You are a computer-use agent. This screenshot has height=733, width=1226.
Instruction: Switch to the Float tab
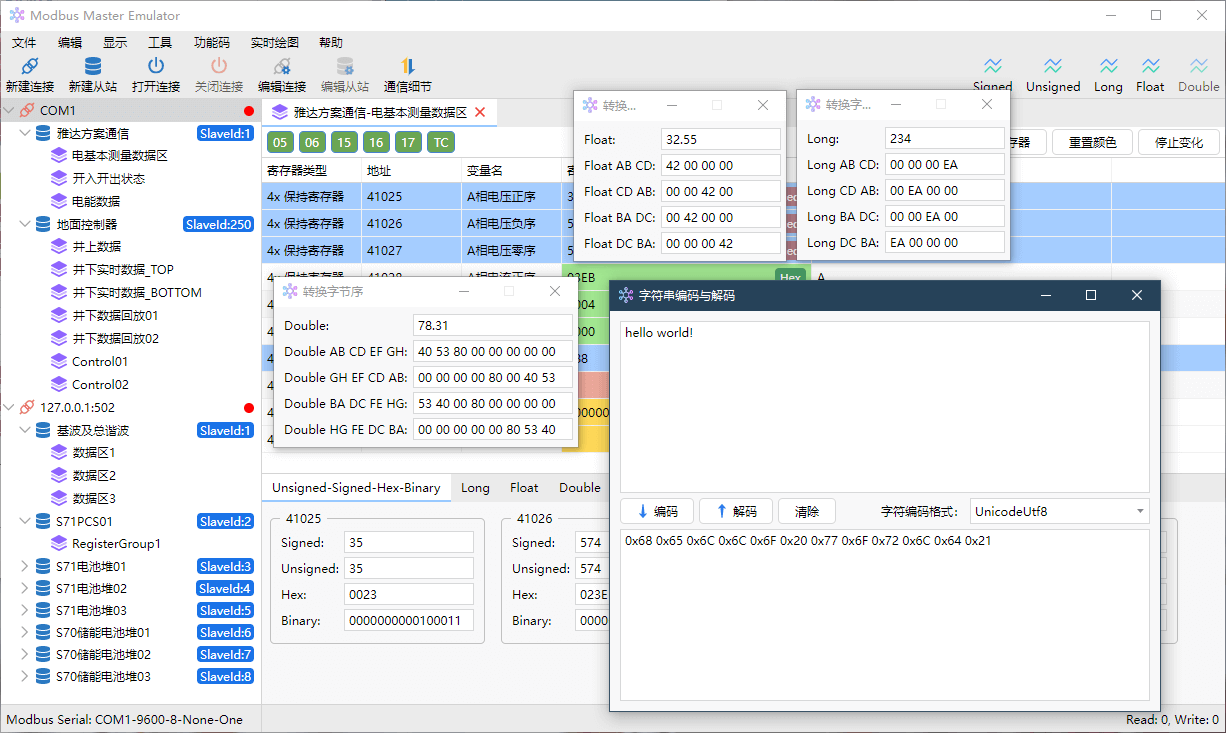tap(524, 488)
